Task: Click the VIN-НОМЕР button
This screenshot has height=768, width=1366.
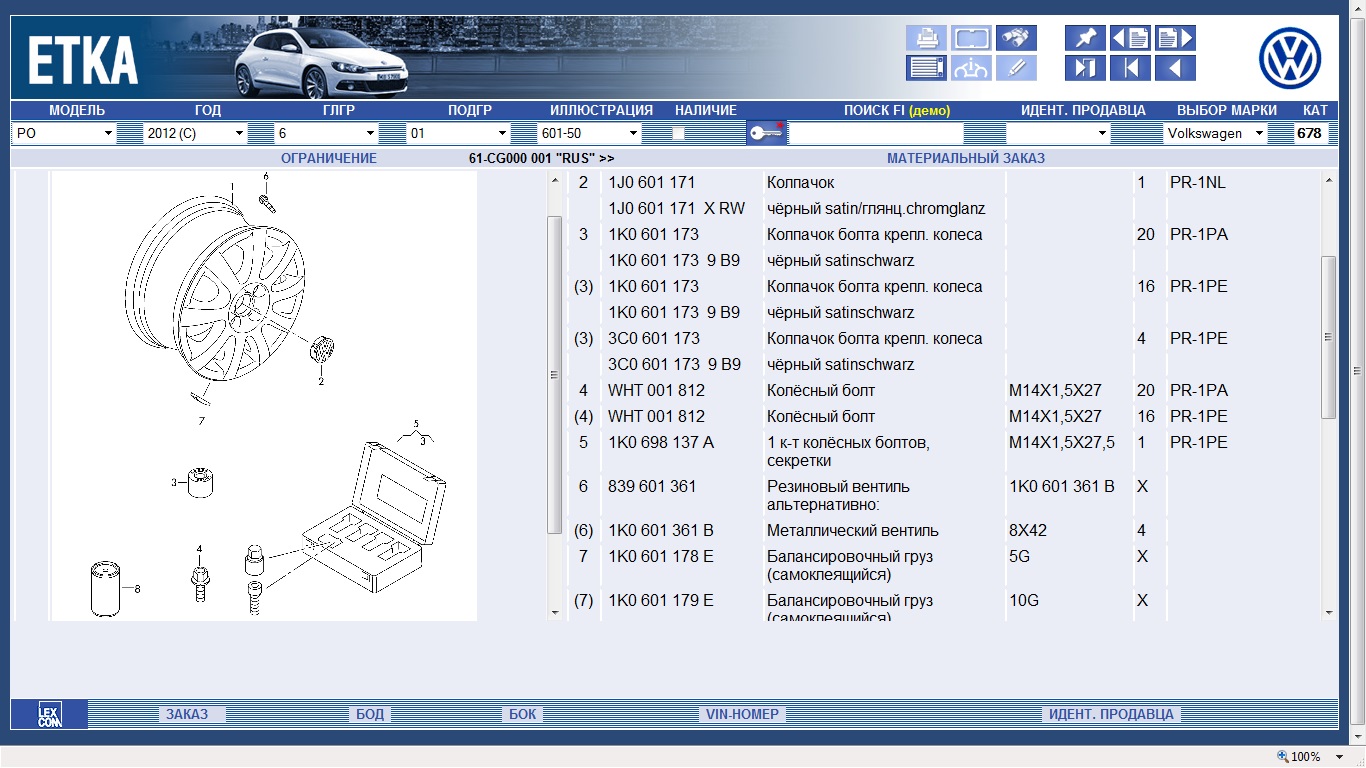Action: pyautogui.click(x=742, y=714)
